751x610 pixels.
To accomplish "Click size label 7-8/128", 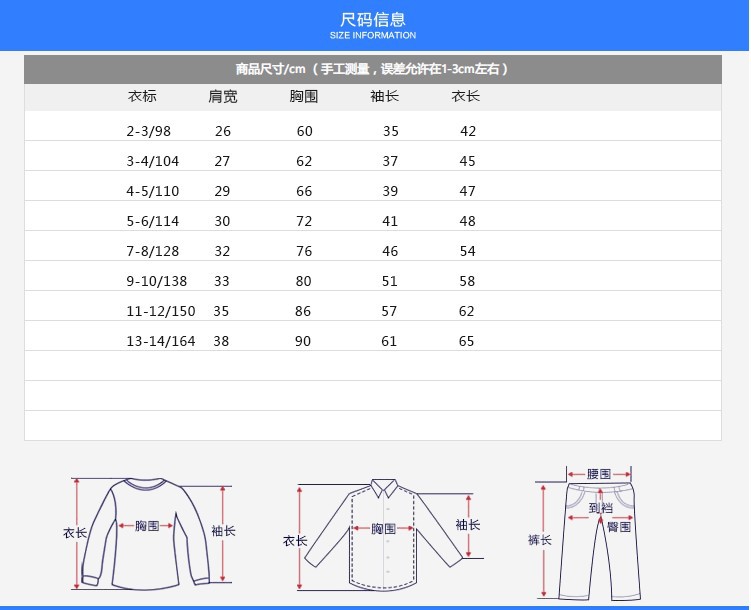I will [x=152, y=251].
